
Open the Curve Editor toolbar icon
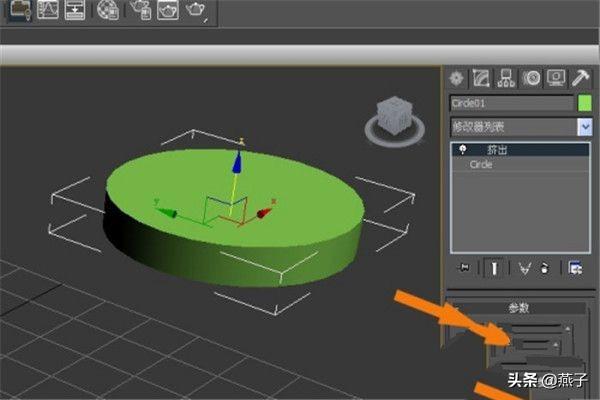coord(47,11)
